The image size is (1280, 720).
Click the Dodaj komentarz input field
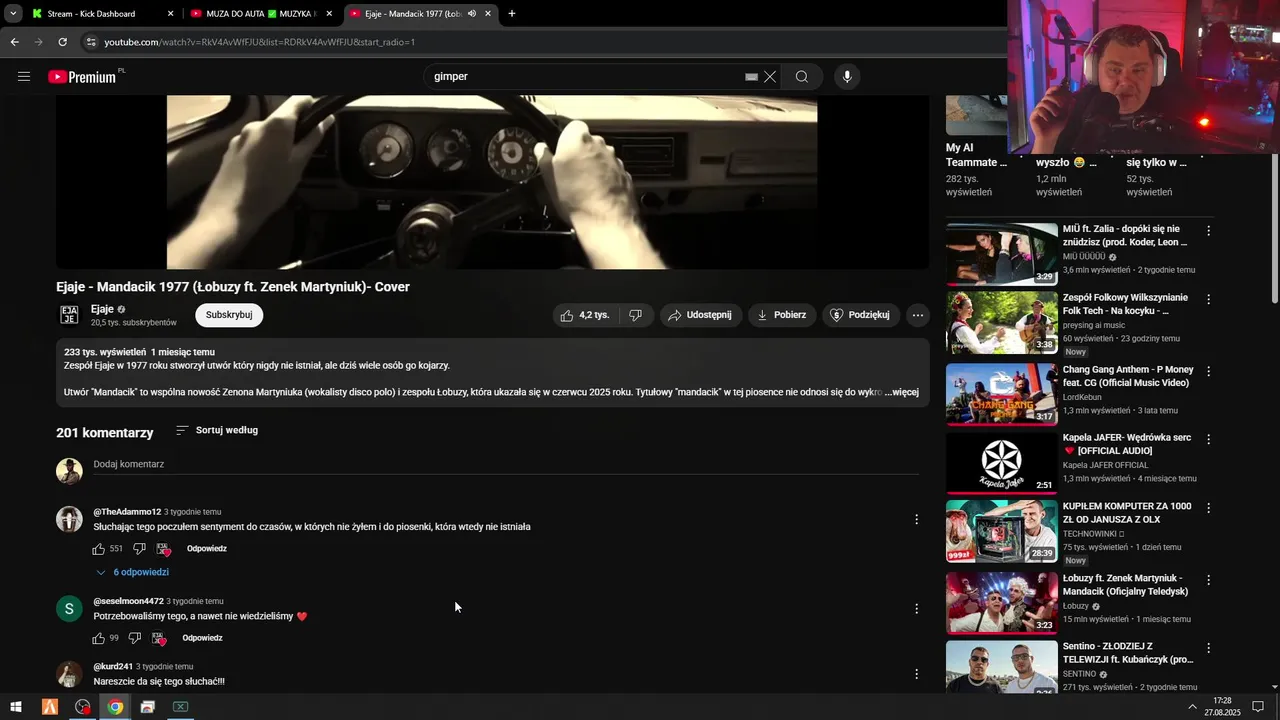(505, 465)
